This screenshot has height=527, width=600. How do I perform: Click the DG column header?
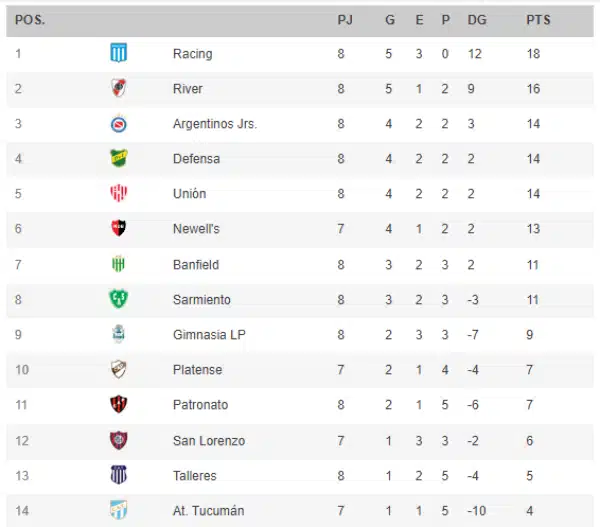click(477, 20)
